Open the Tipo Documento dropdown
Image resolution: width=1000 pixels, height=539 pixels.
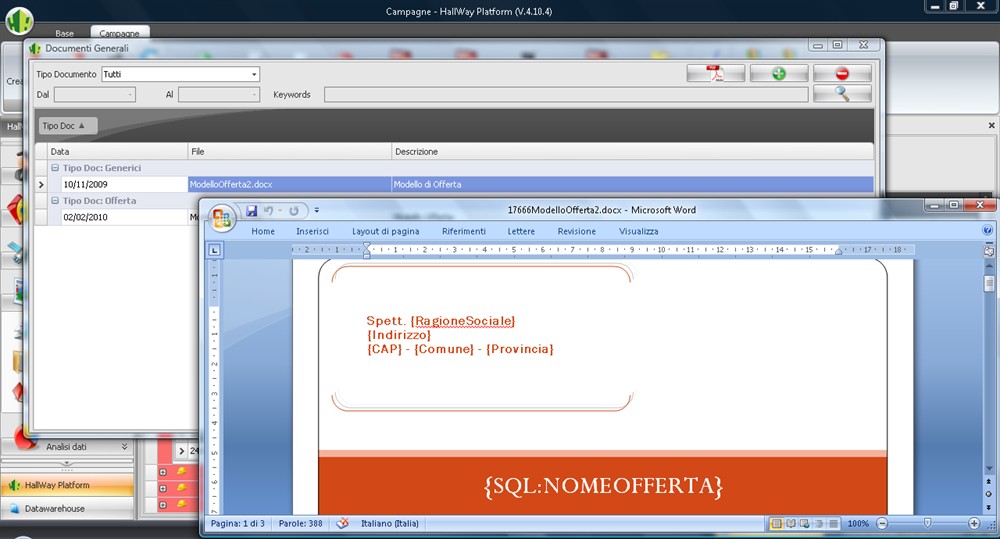pos(254,74)
